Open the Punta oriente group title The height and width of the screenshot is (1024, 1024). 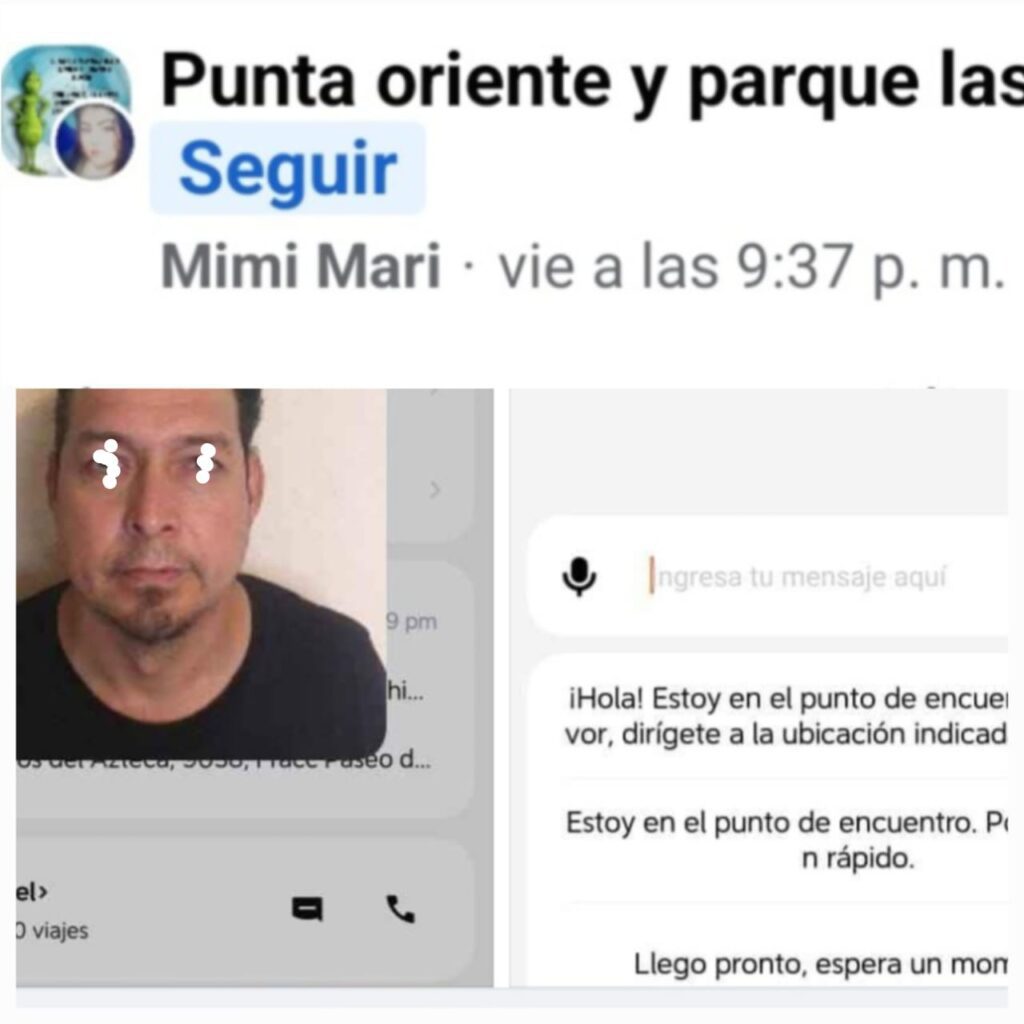pos(592,82)
